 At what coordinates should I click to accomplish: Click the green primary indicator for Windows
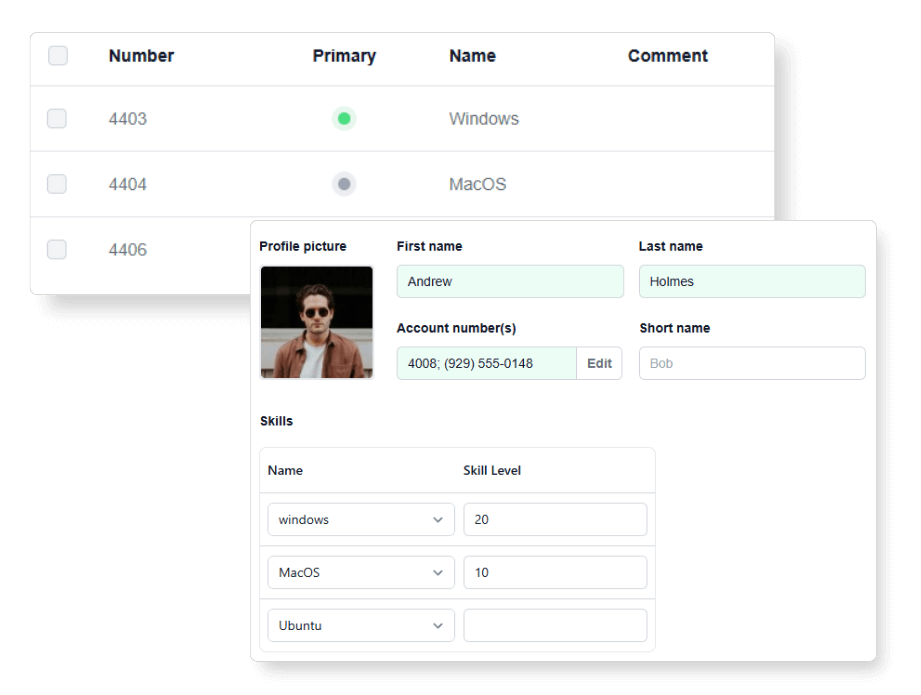[344, 118]
